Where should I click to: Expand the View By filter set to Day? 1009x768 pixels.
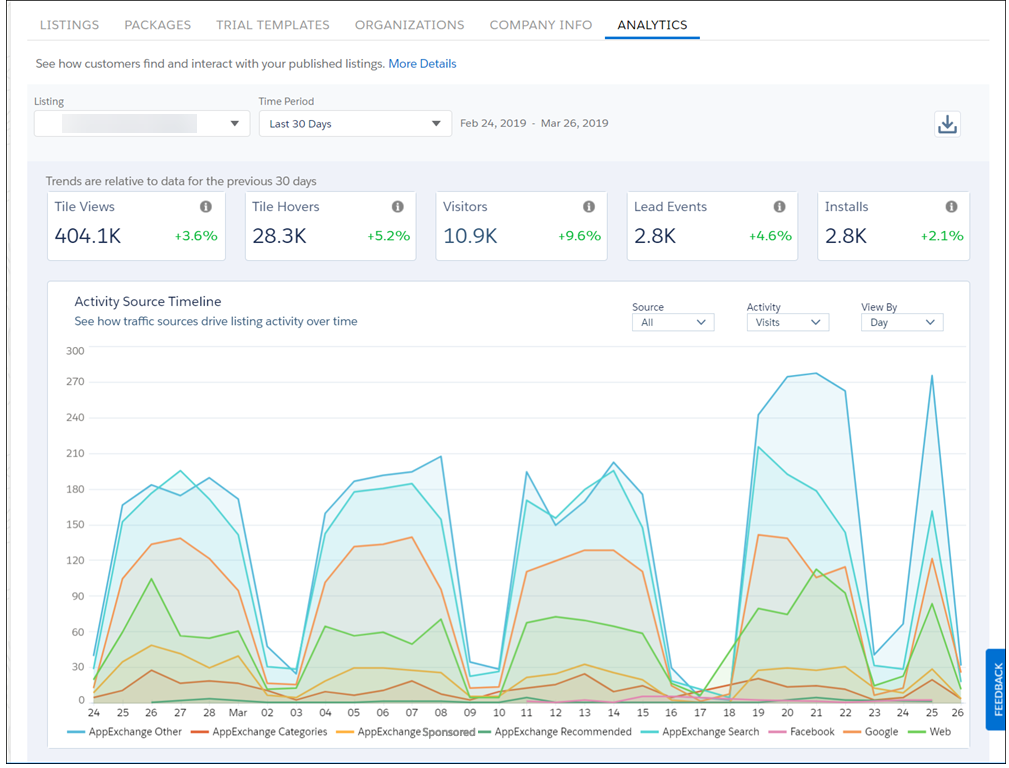(x=902, y=323)
